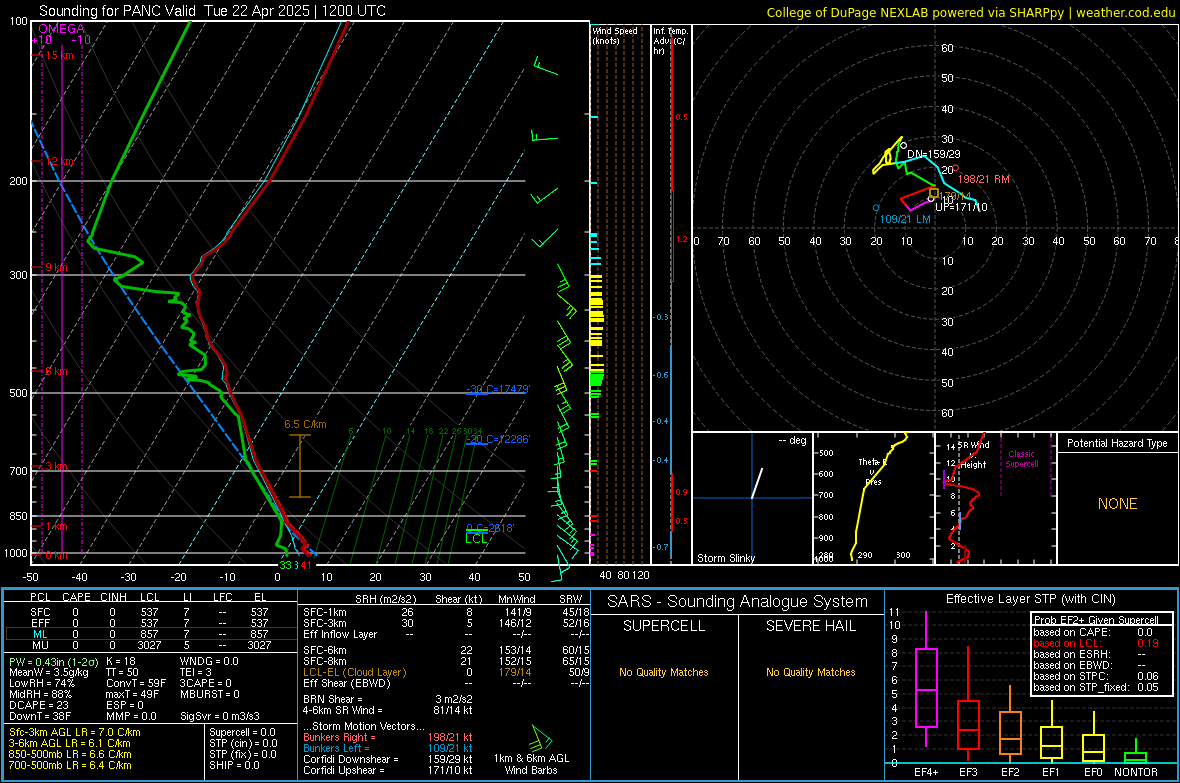The image size is (1180, 783).
Task: Click the 1km & 6km AGL wind barb glyph
Action: pos(540,737)
